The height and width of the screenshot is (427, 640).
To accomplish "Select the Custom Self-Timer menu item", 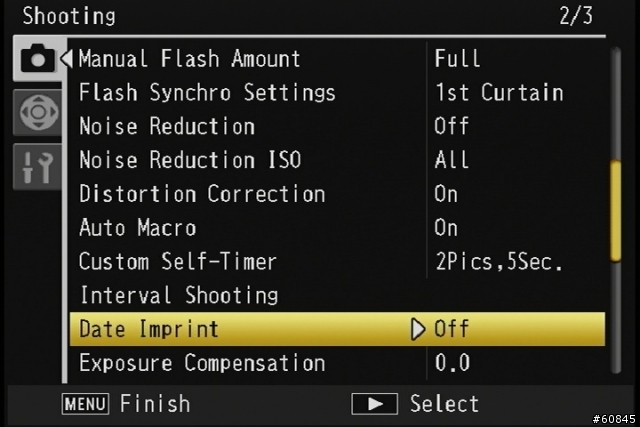I will [178, 261].
